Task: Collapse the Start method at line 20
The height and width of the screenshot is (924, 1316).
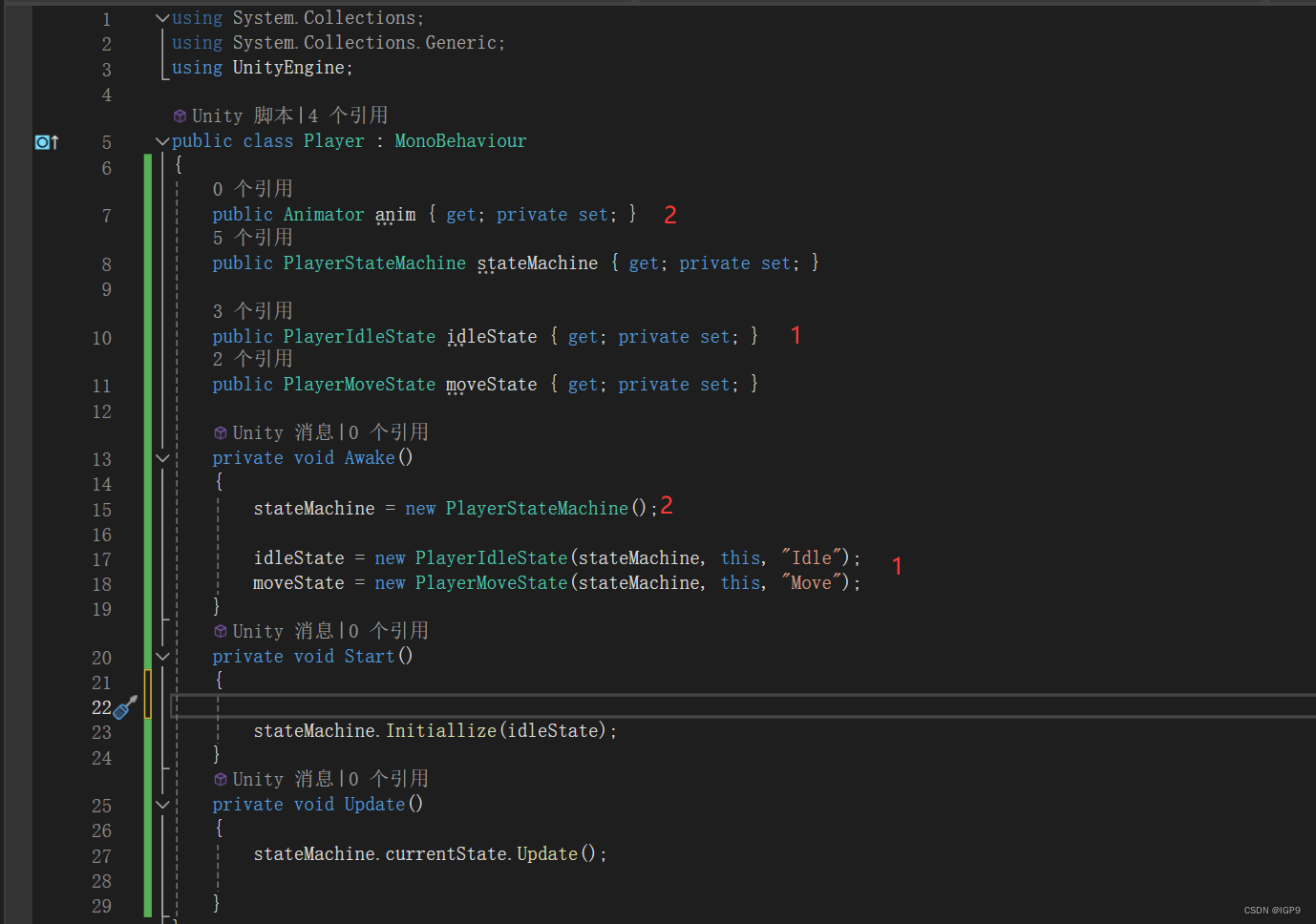Action: click(162, 657)
